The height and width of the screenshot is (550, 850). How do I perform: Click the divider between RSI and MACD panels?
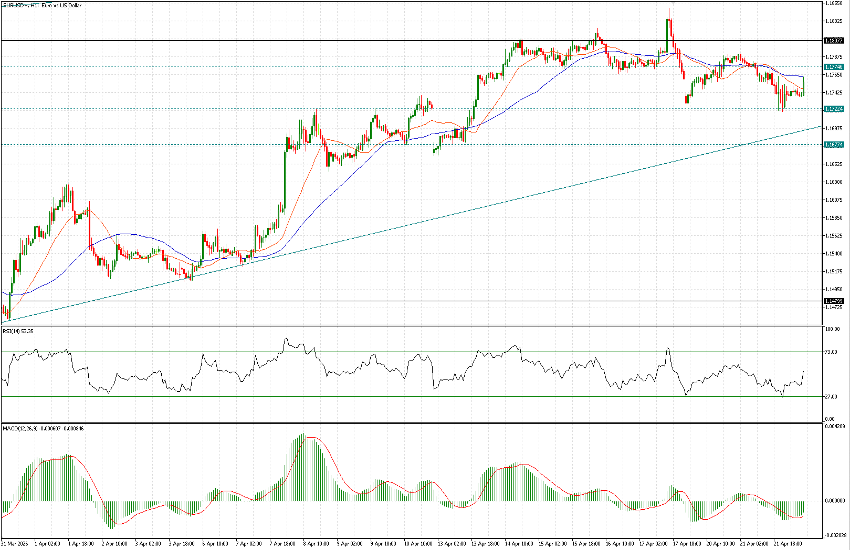pyautogui.click(x=400, y=422)
